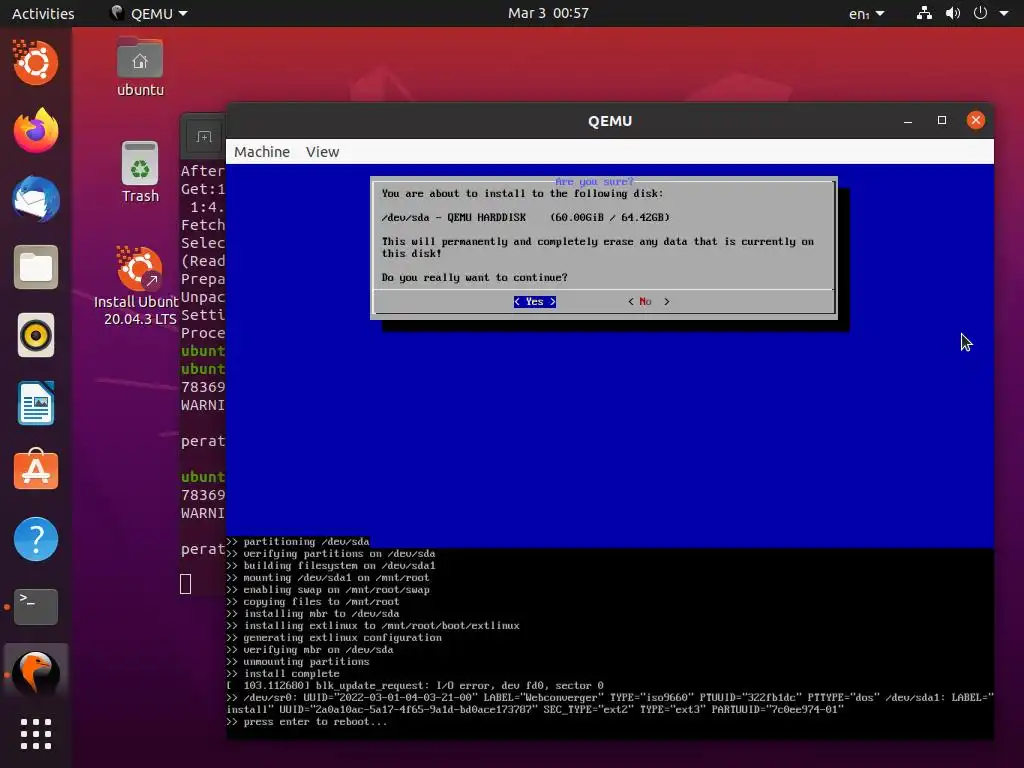The image size is (1024, 768).
Task: Click the 'generating extlinux configuration' line
Action: (x=334, y=637)
